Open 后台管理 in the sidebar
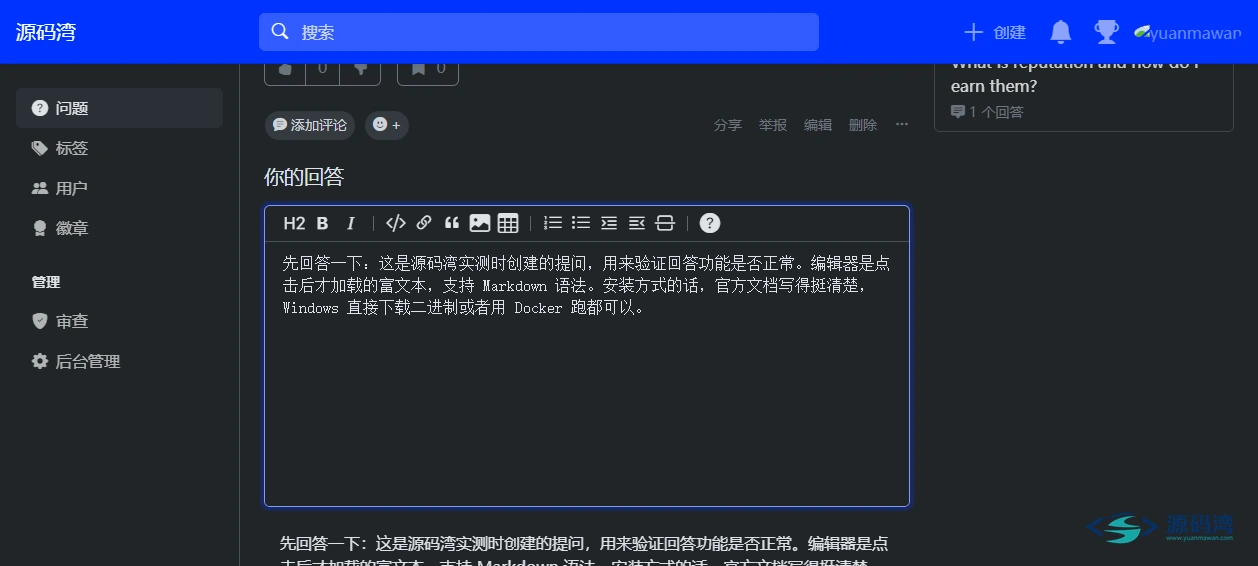The image size is (1258, 566). 119,361
